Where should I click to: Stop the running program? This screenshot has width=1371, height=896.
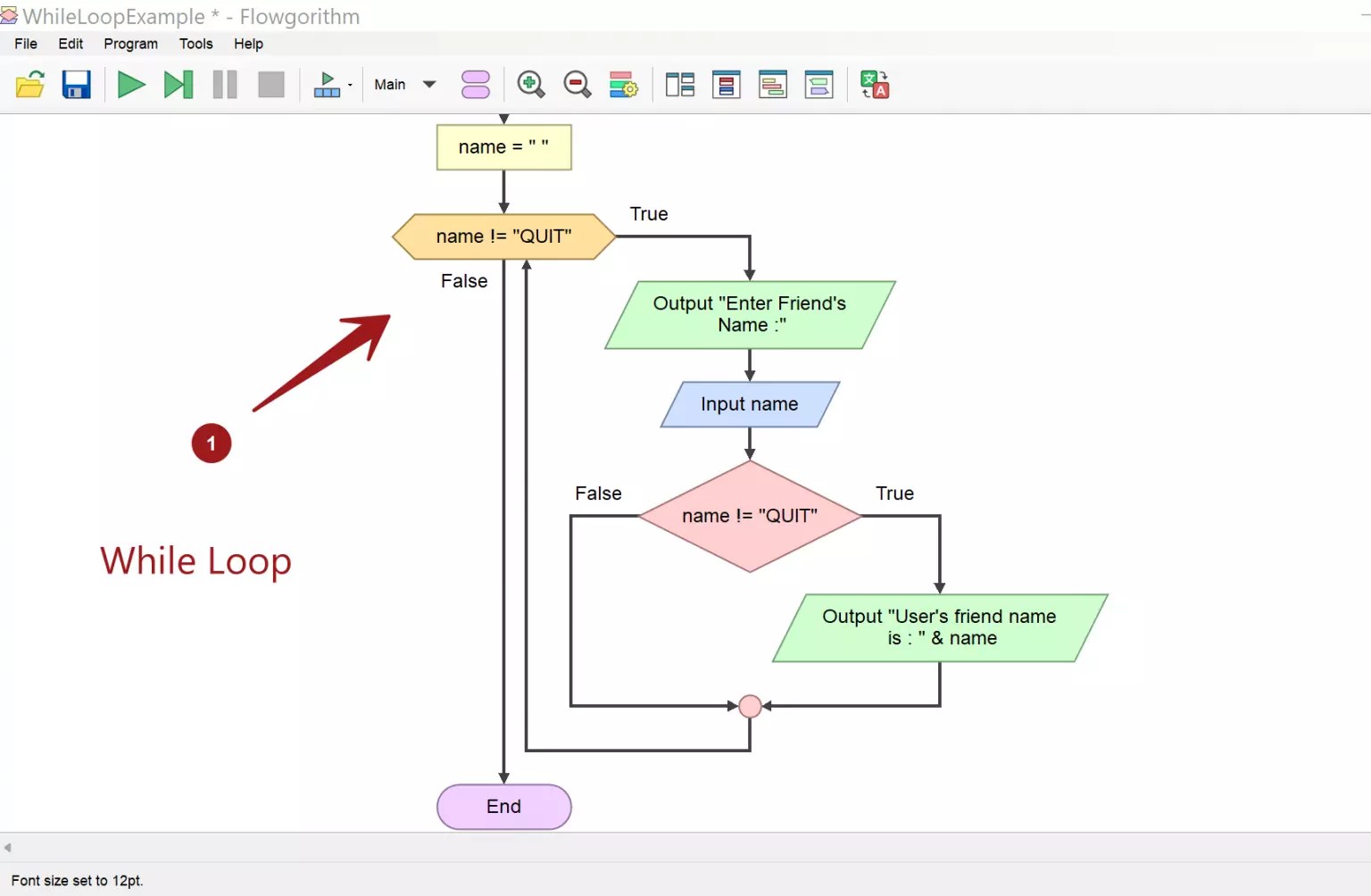[x=270, y=85]
